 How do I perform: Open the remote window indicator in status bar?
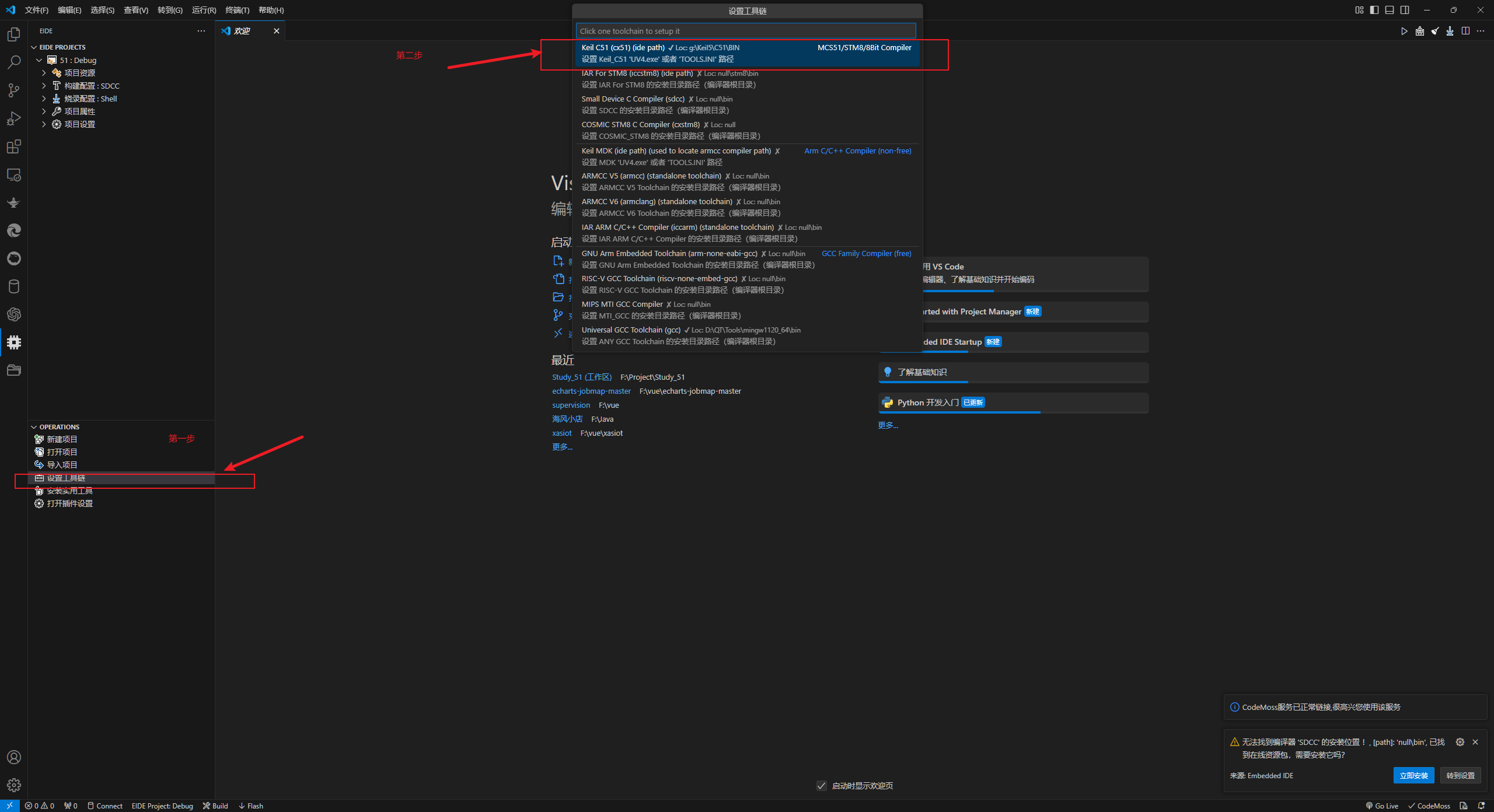[10, 806]
